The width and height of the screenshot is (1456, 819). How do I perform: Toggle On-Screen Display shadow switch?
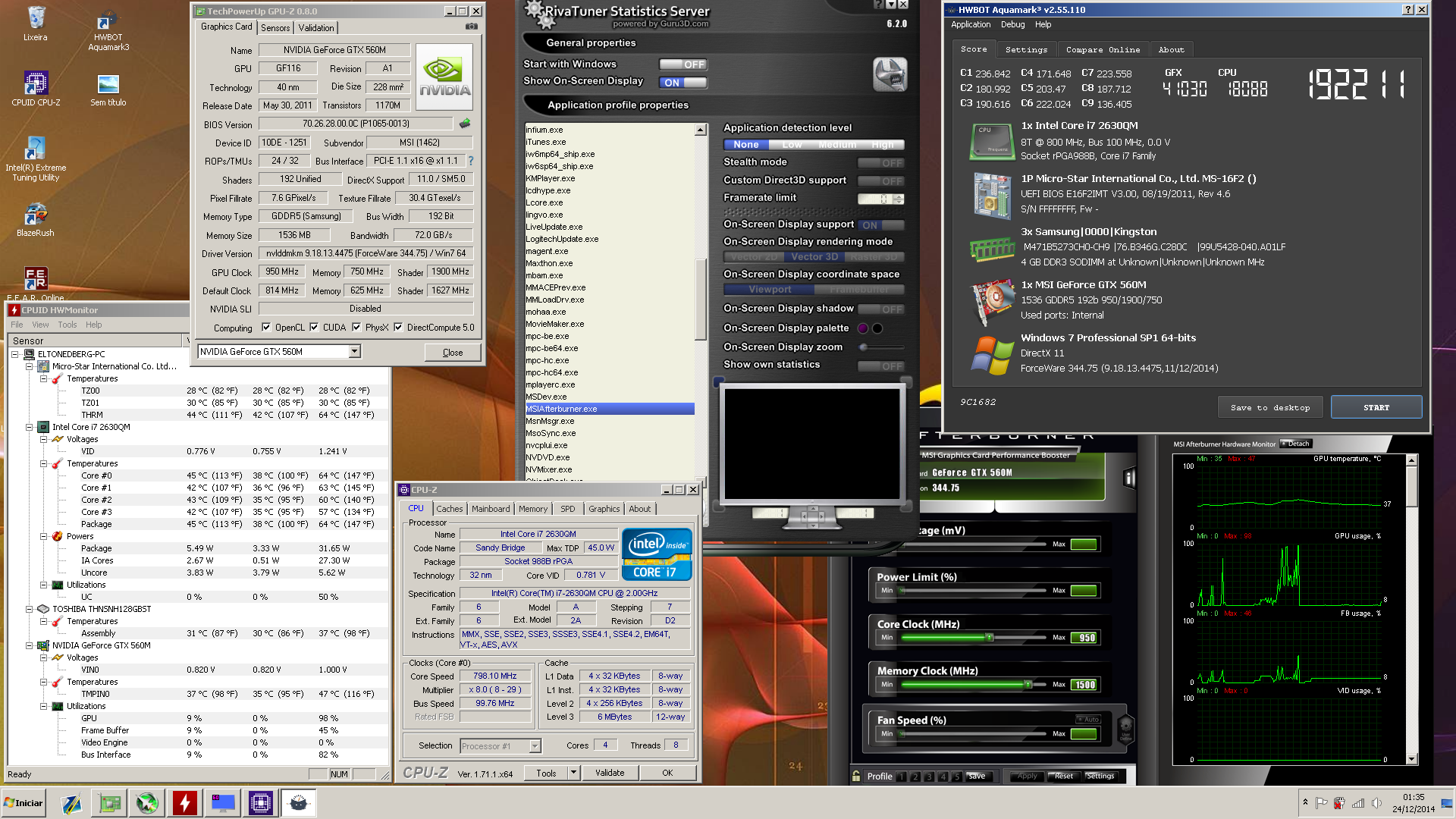tap(881, 309)
